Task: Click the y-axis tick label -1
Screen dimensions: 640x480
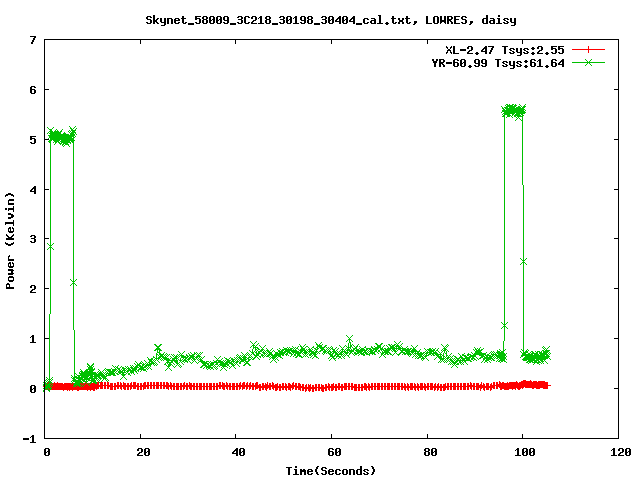Action: (x=29, y=439)
